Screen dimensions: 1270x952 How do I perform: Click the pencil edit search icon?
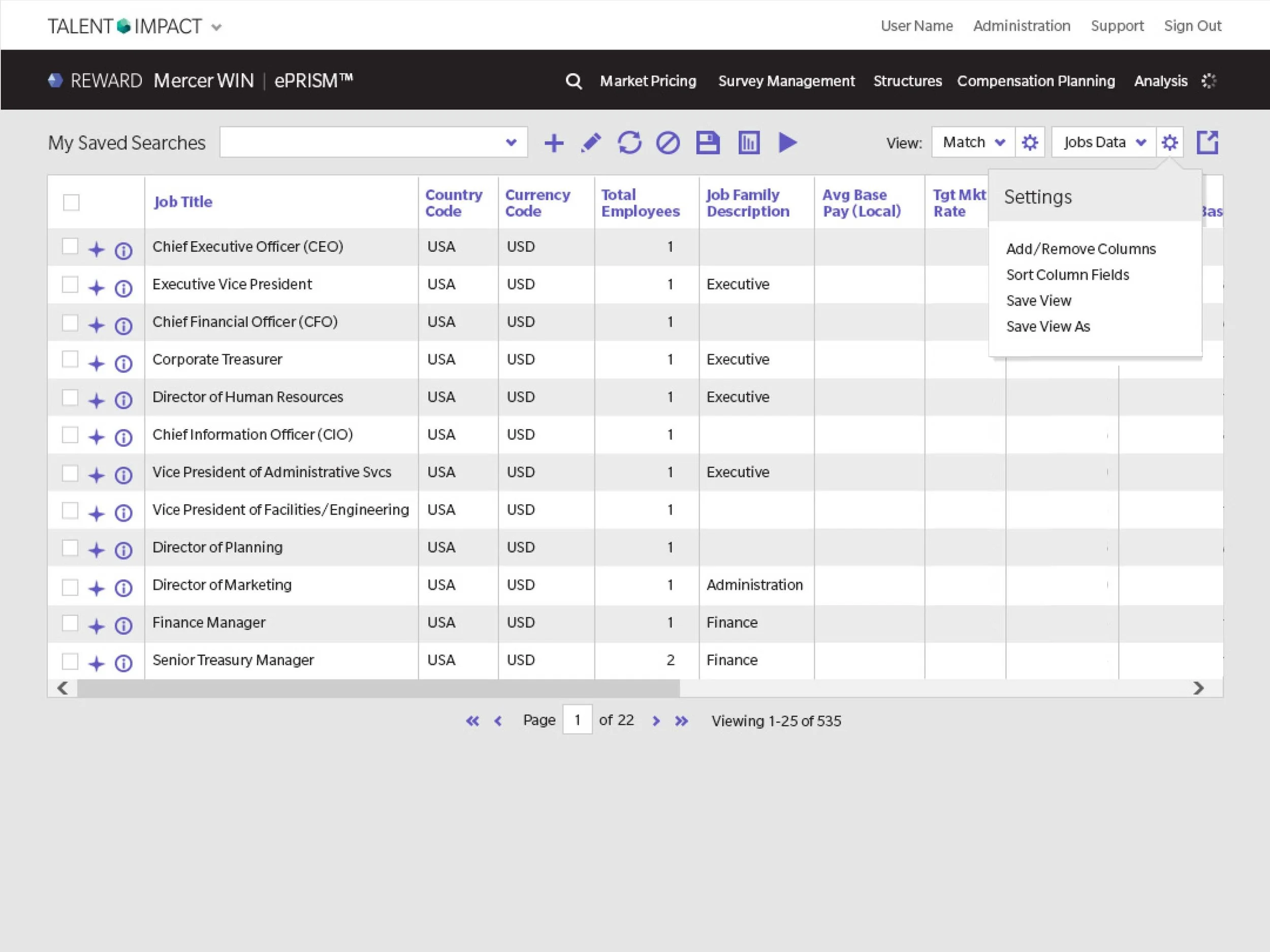point(591,143)
